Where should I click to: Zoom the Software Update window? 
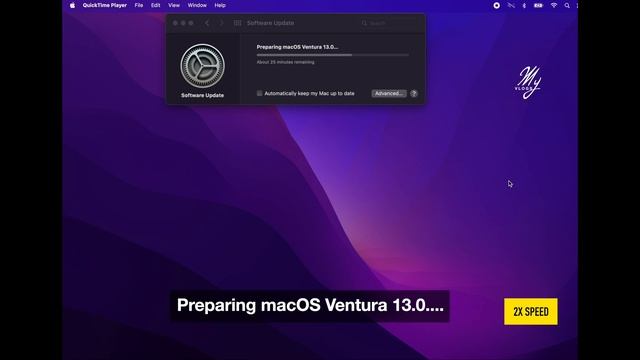[x=191, y=23]
